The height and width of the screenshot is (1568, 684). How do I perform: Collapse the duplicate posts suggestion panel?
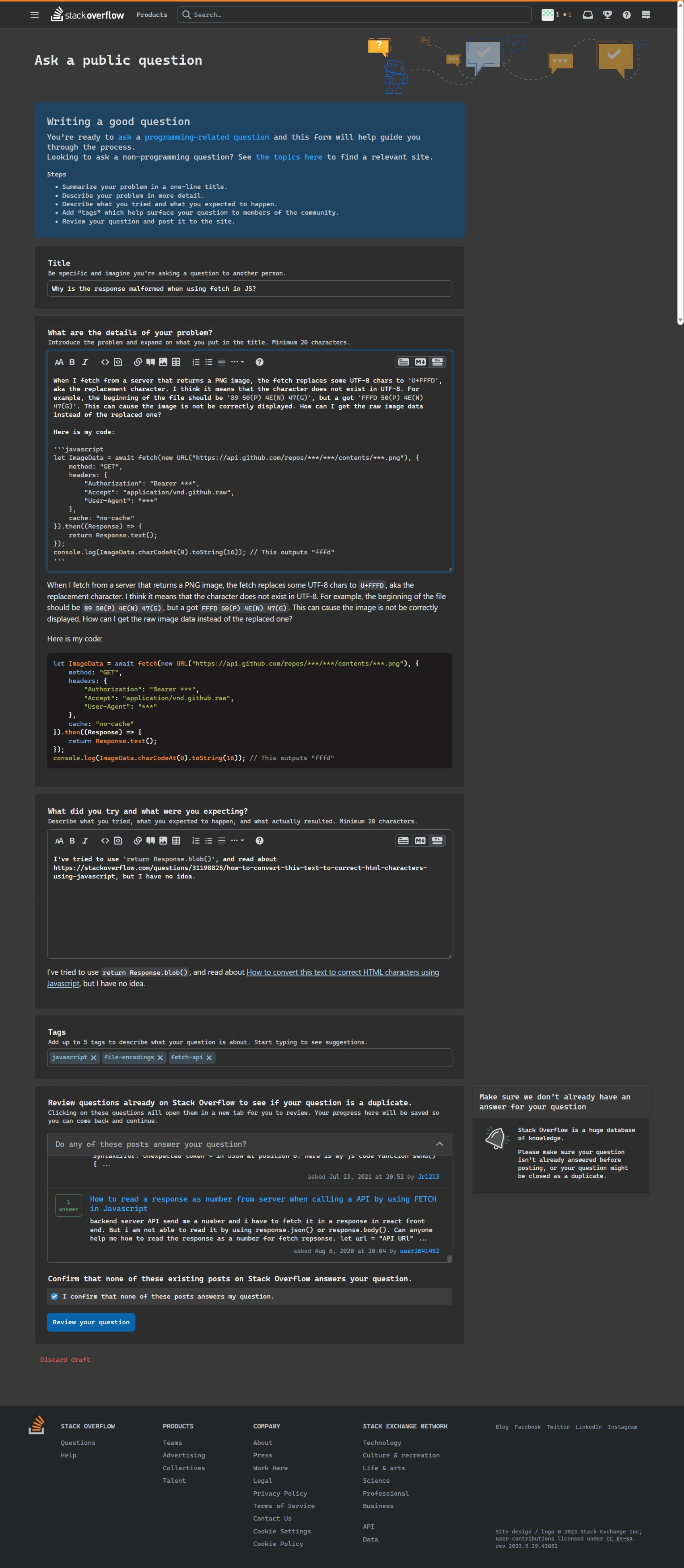(x=439, y=1145)
